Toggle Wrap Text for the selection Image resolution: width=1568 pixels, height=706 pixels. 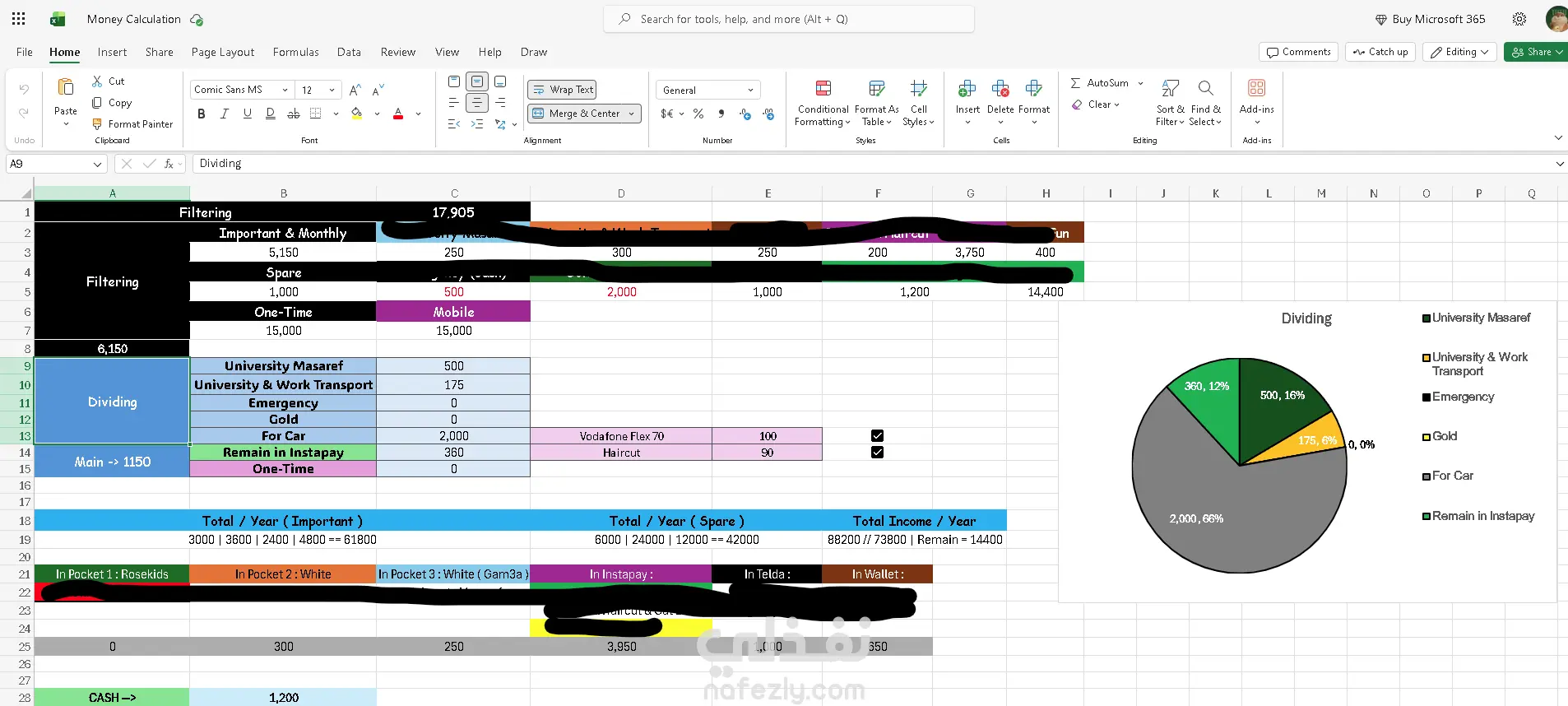(x=563, y=90)
